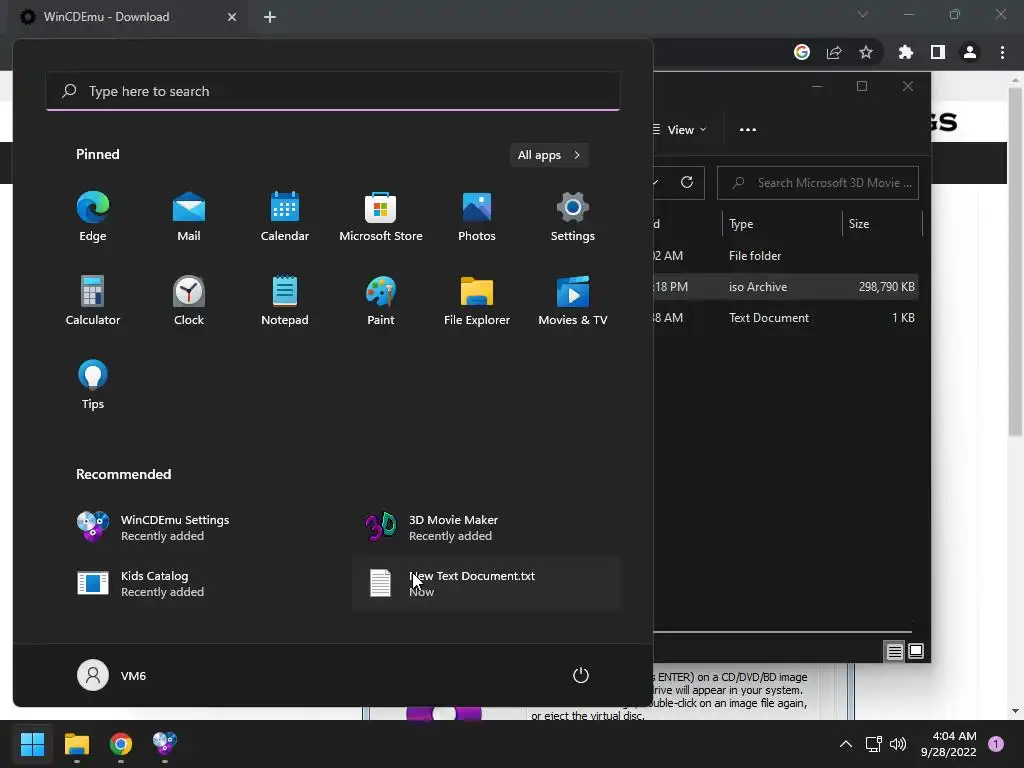Show hidden system tray icons

846,744
